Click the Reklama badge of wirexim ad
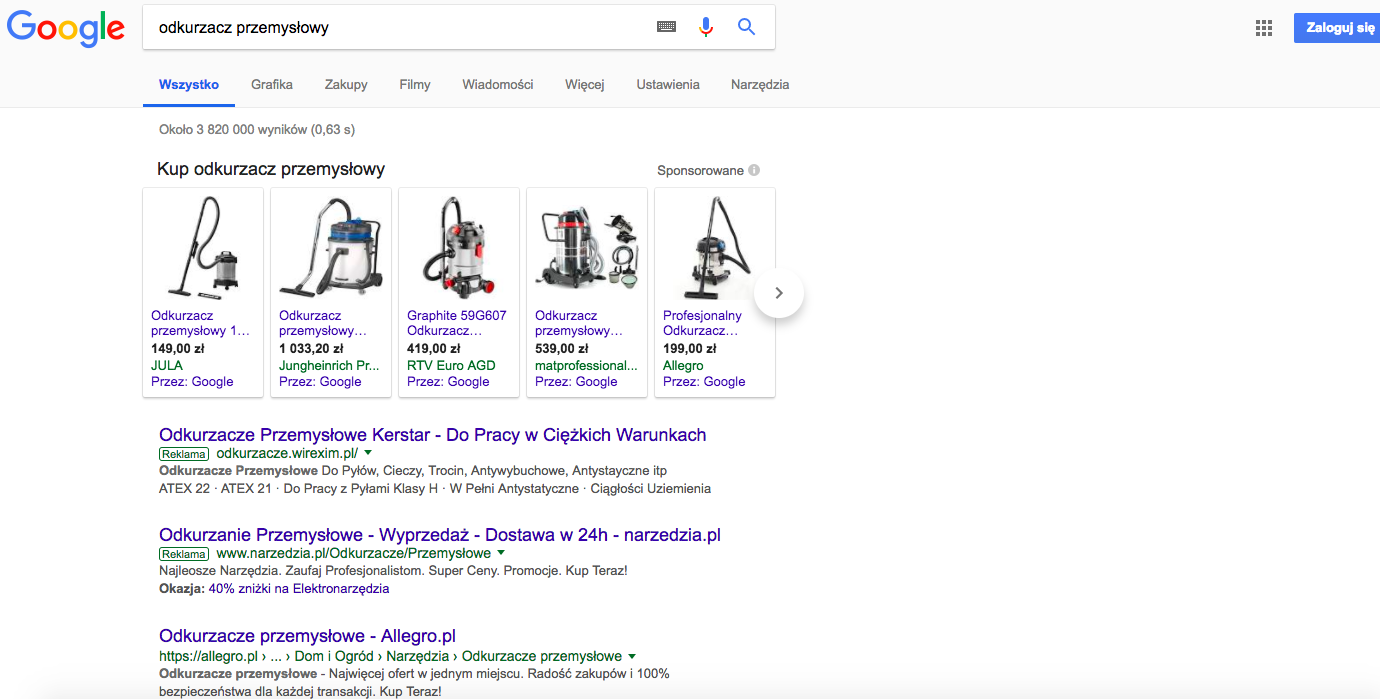This screenshot has height=699, width=1380. click(184, 453)
